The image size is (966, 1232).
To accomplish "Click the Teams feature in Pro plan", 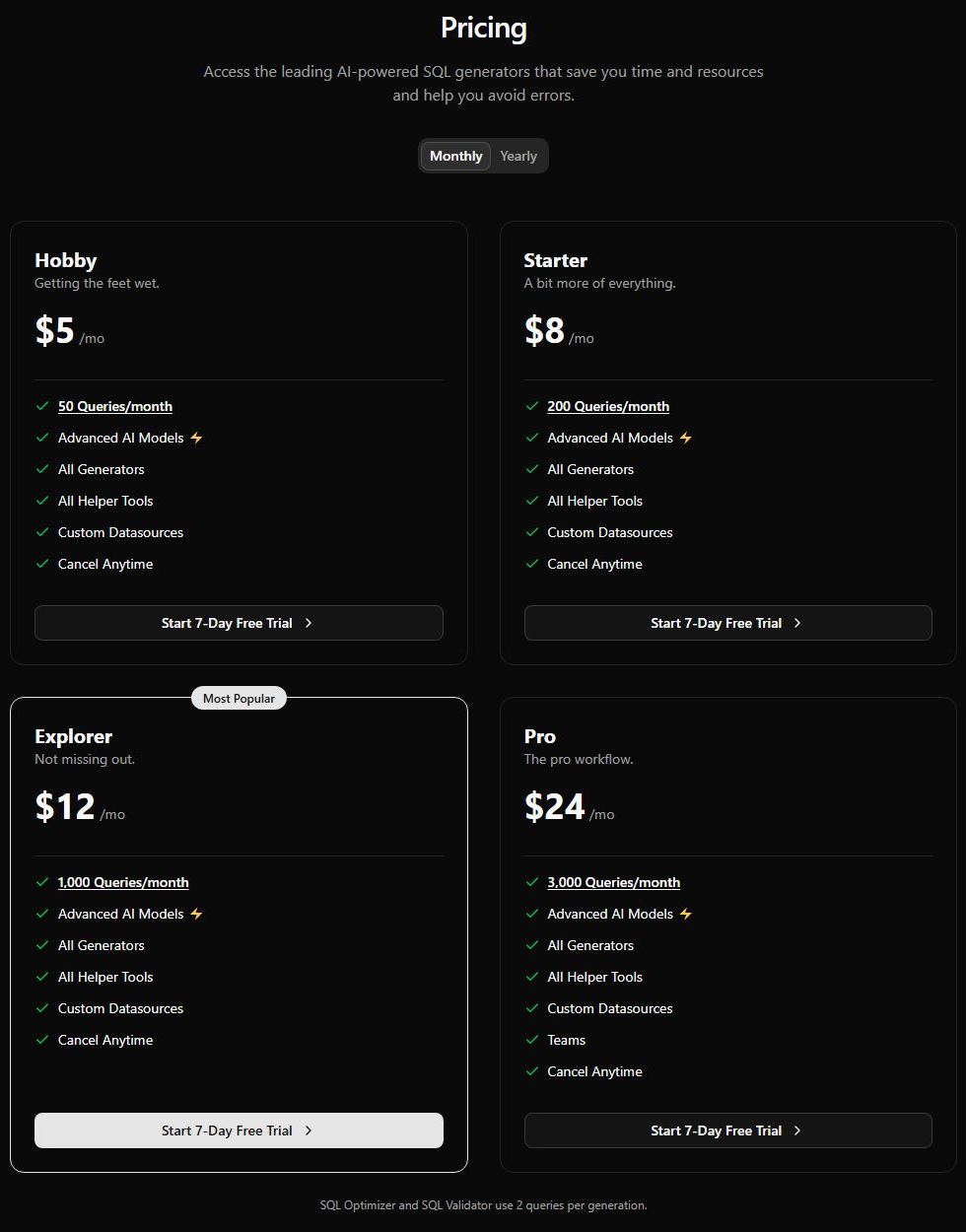I will [567, 1040].
